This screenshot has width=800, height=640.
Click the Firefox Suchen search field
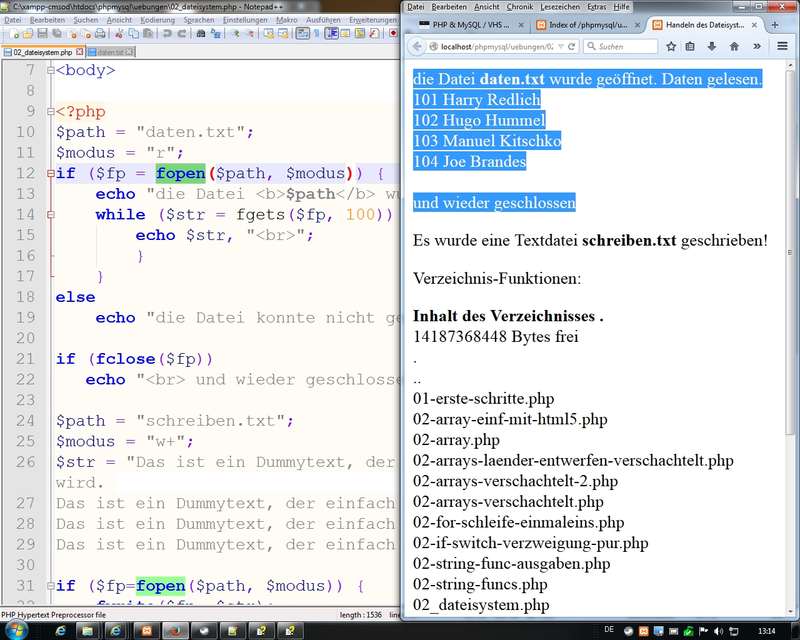[x=620, y=46]
